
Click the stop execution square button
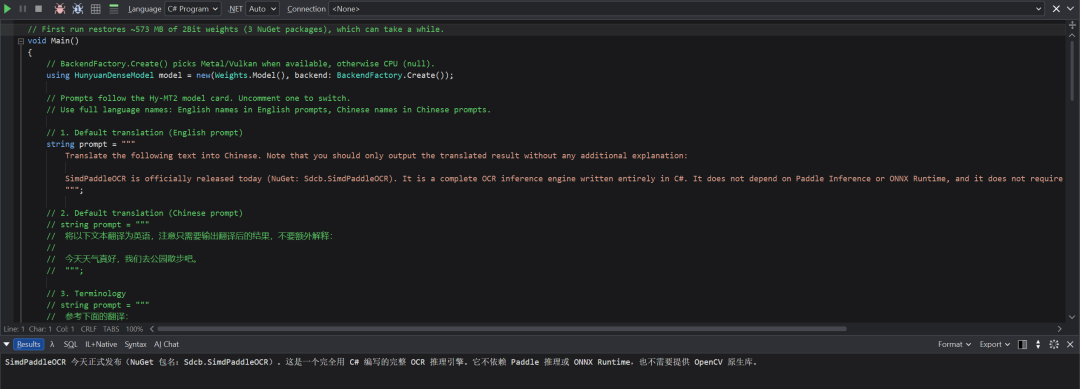(x=38, y=9)
